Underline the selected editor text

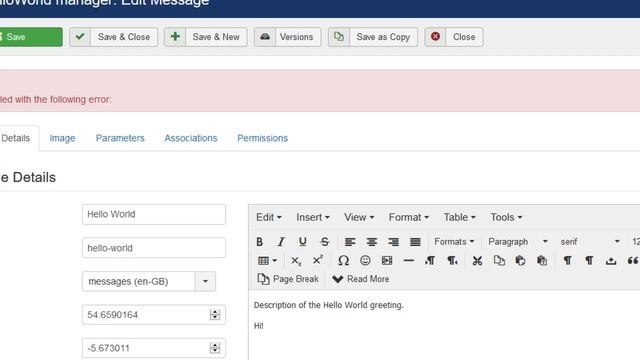point(302,242)
